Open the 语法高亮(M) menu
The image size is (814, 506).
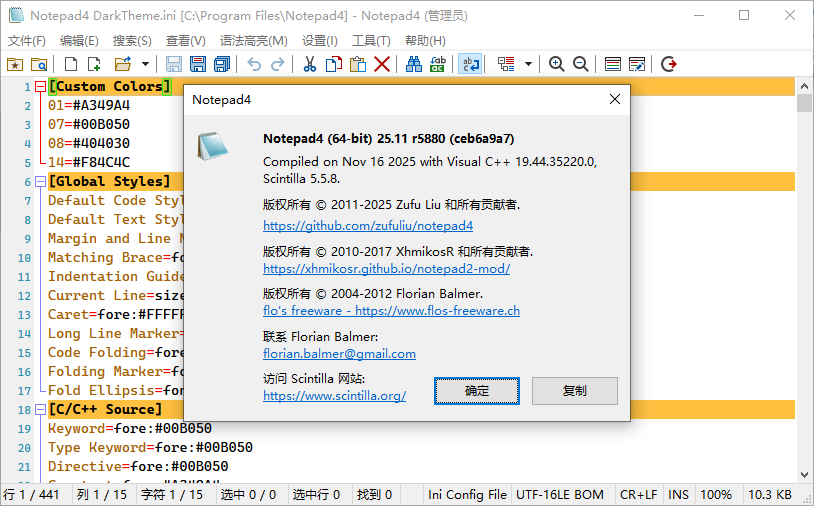253,41
